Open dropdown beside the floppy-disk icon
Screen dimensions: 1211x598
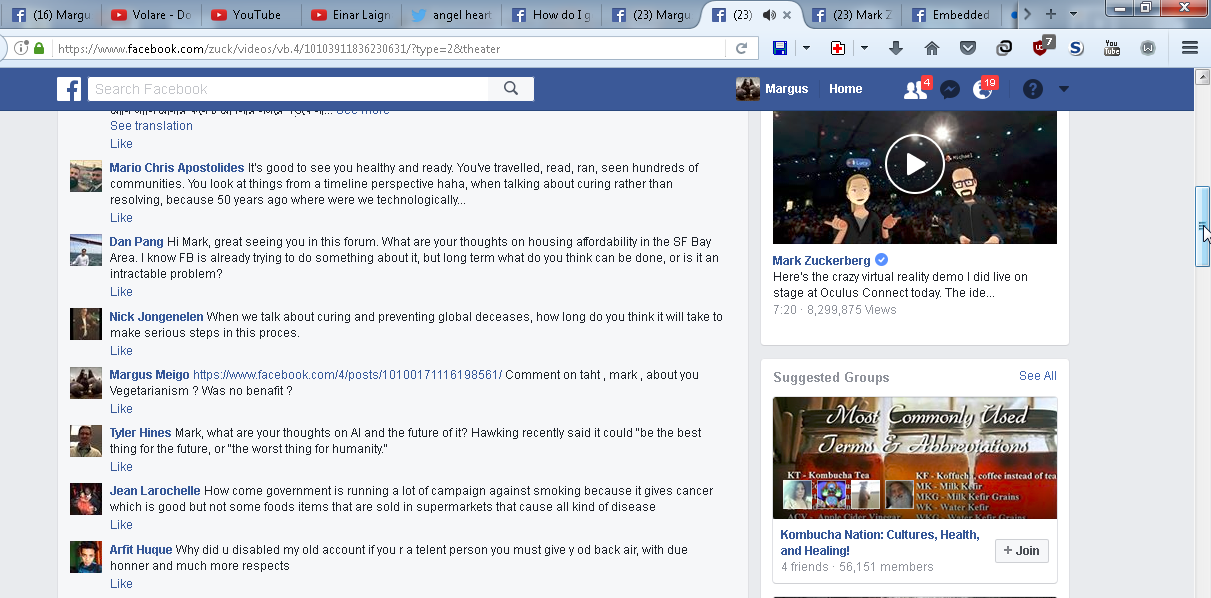[x=806, y=48]
